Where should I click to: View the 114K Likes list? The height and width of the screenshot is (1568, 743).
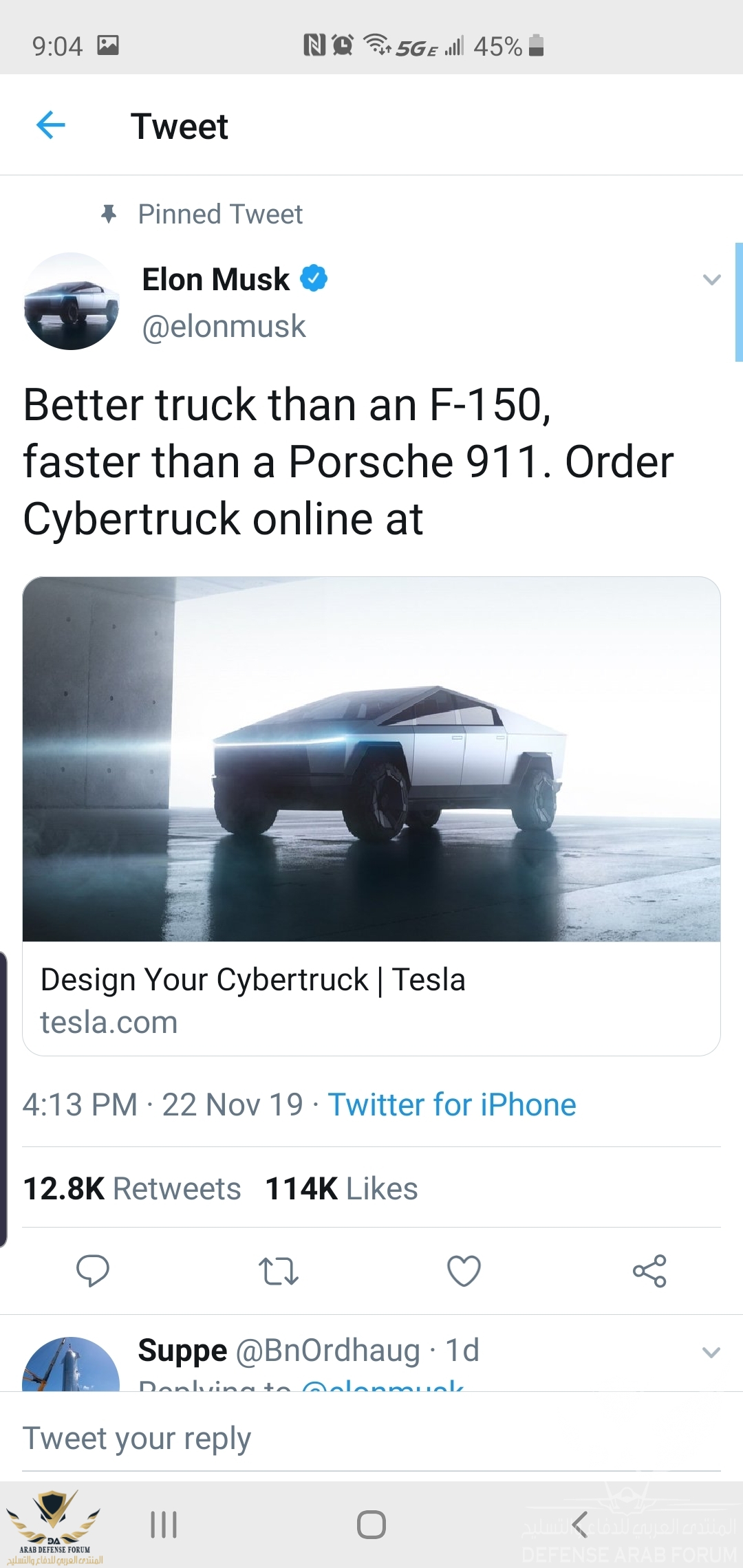tap(342, 1188)
